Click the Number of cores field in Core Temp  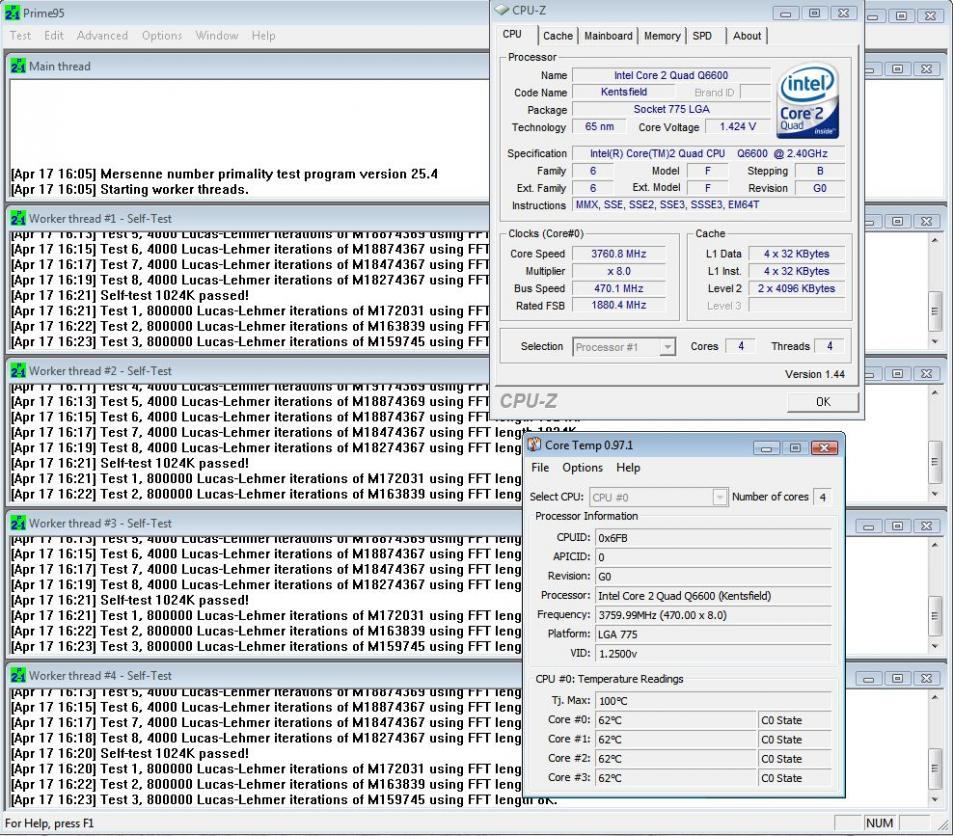point(822,497)
